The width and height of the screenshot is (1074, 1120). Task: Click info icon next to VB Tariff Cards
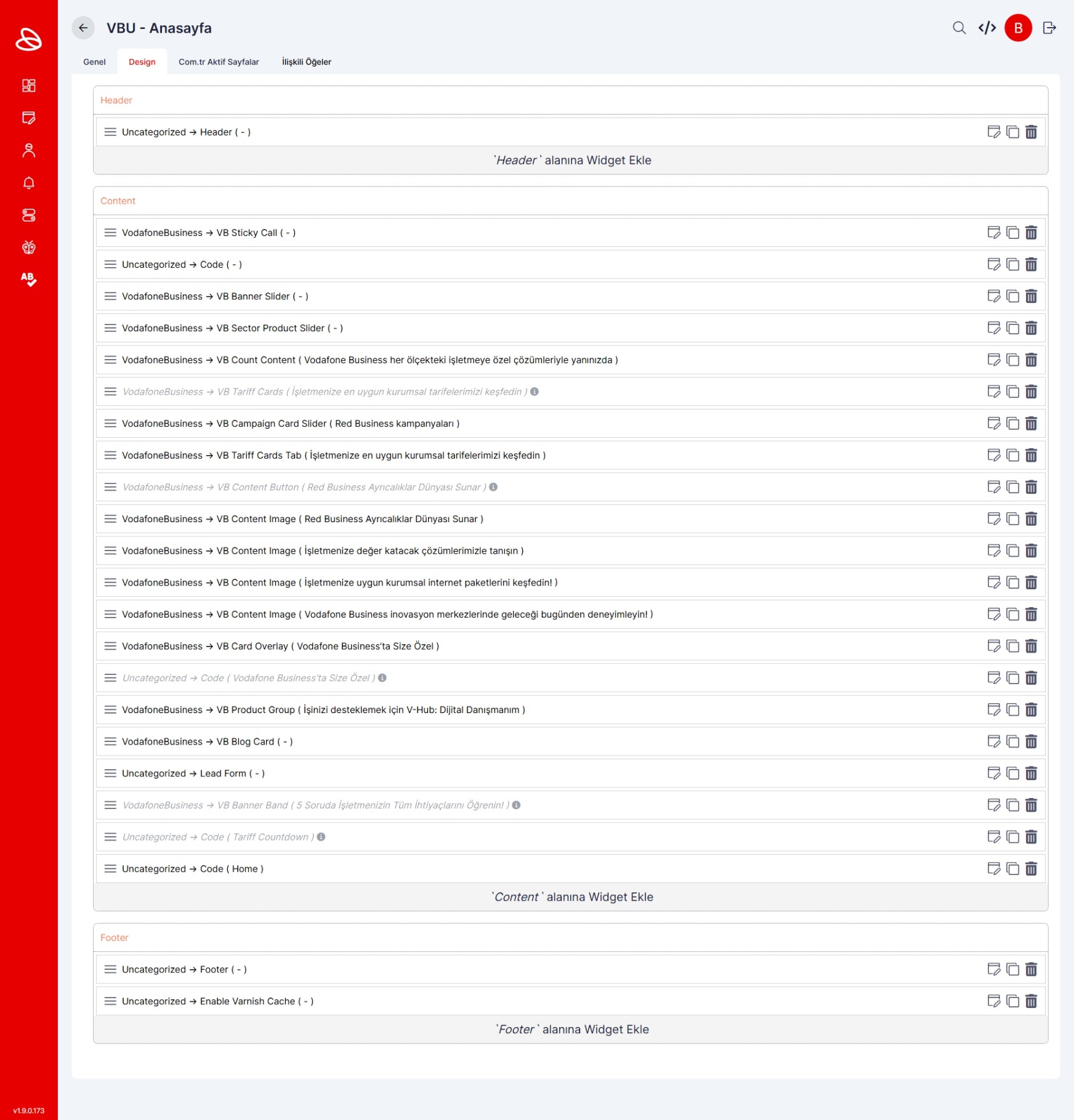click(535, 392)
